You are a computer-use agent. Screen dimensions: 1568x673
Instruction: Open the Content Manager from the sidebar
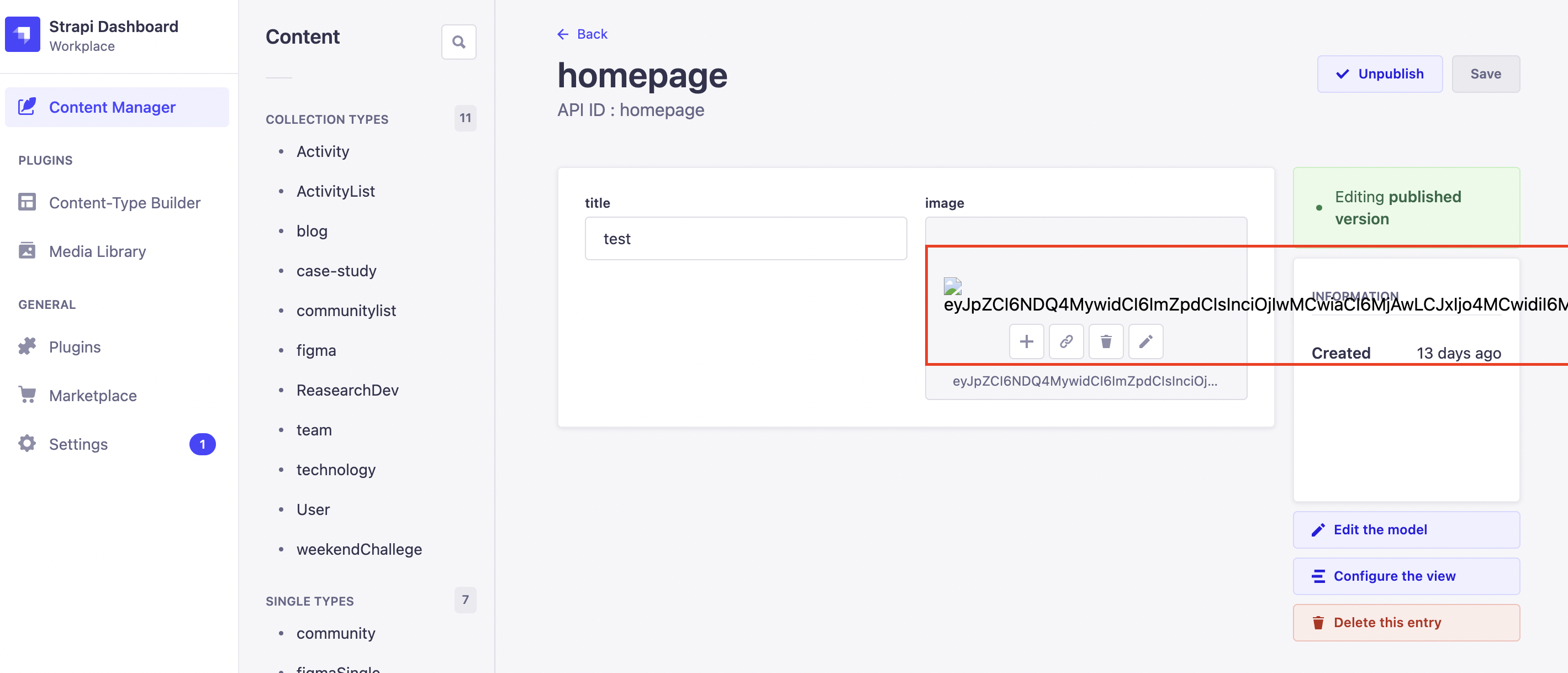click(112, 107)
